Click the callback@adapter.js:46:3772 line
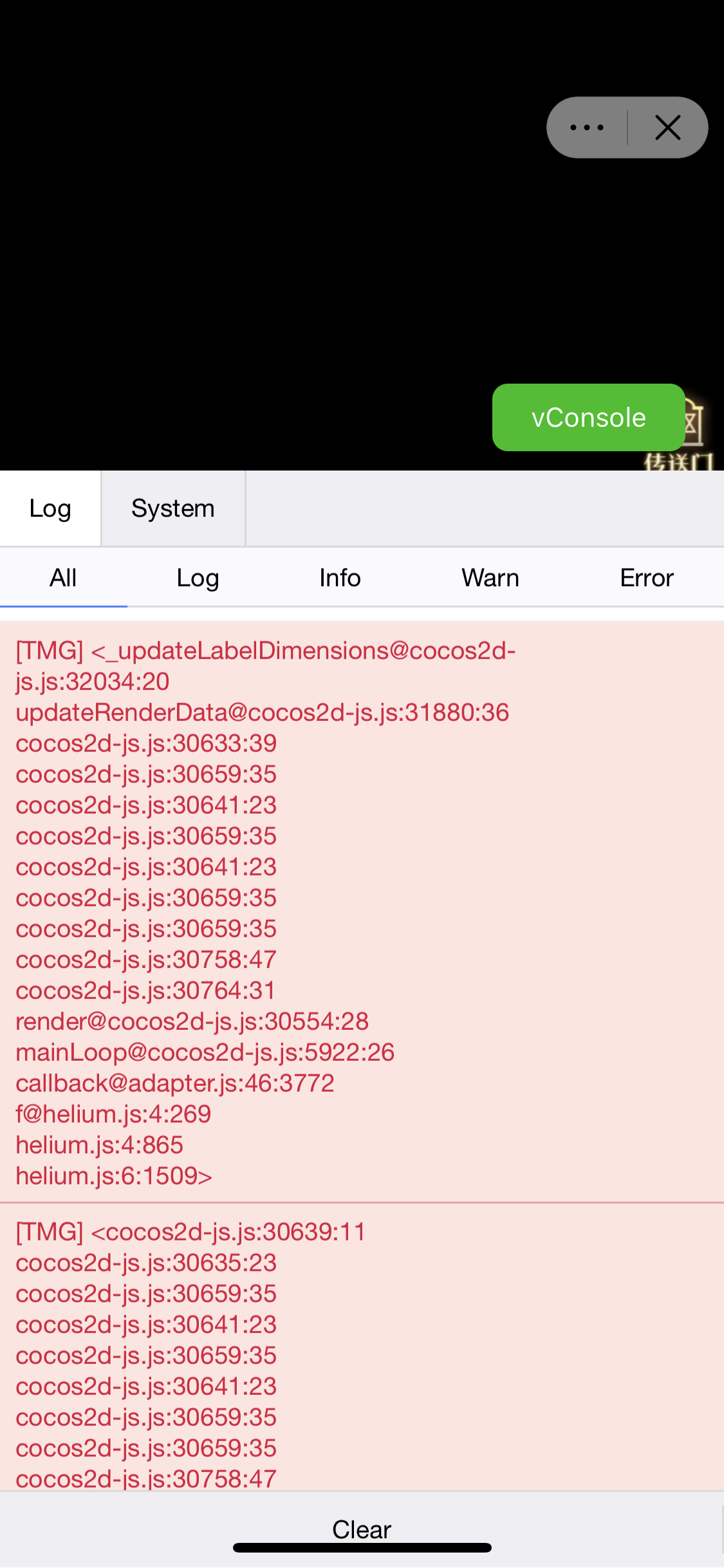The width and height of the screenshot is (724, 1568). pyautogui.click(x=175, y=1083)
